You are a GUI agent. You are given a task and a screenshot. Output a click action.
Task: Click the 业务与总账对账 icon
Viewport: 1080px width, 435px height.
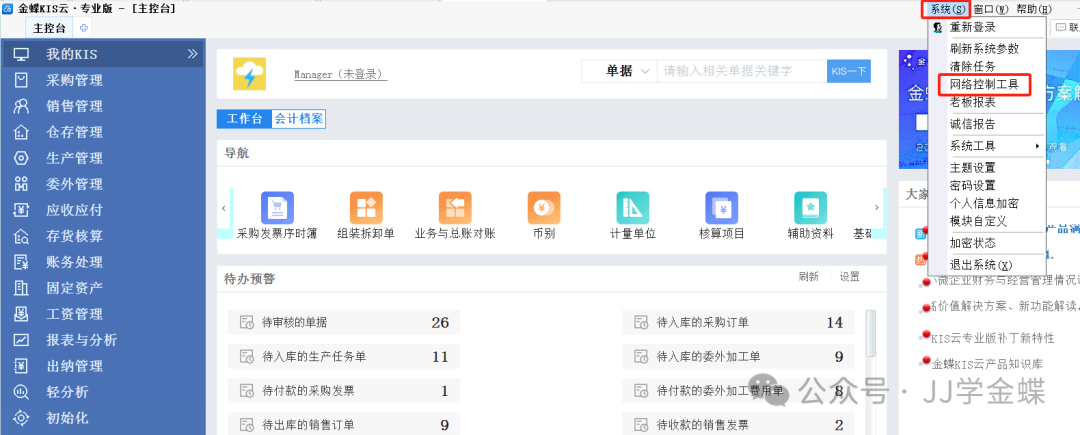click(x=455, y=208)
